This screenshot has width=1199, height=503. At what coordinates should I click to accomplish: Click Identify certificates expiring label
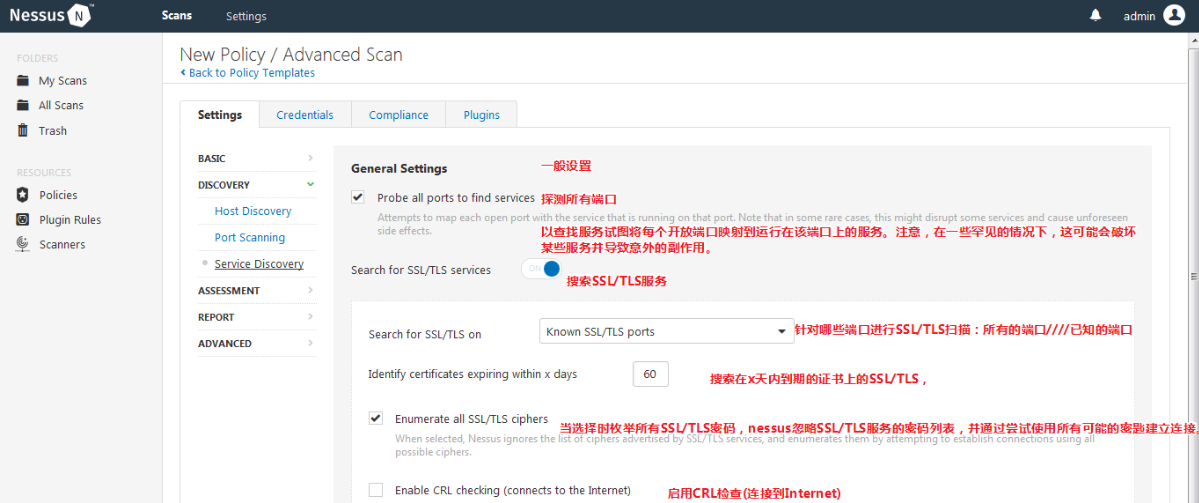[473, 375]
